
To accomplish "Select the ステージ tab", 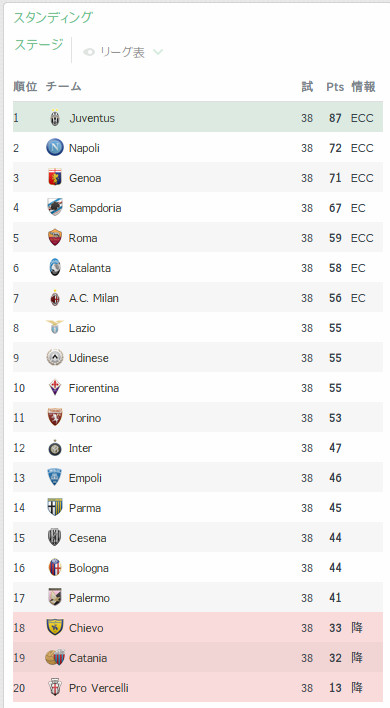I will click(39, 45).
